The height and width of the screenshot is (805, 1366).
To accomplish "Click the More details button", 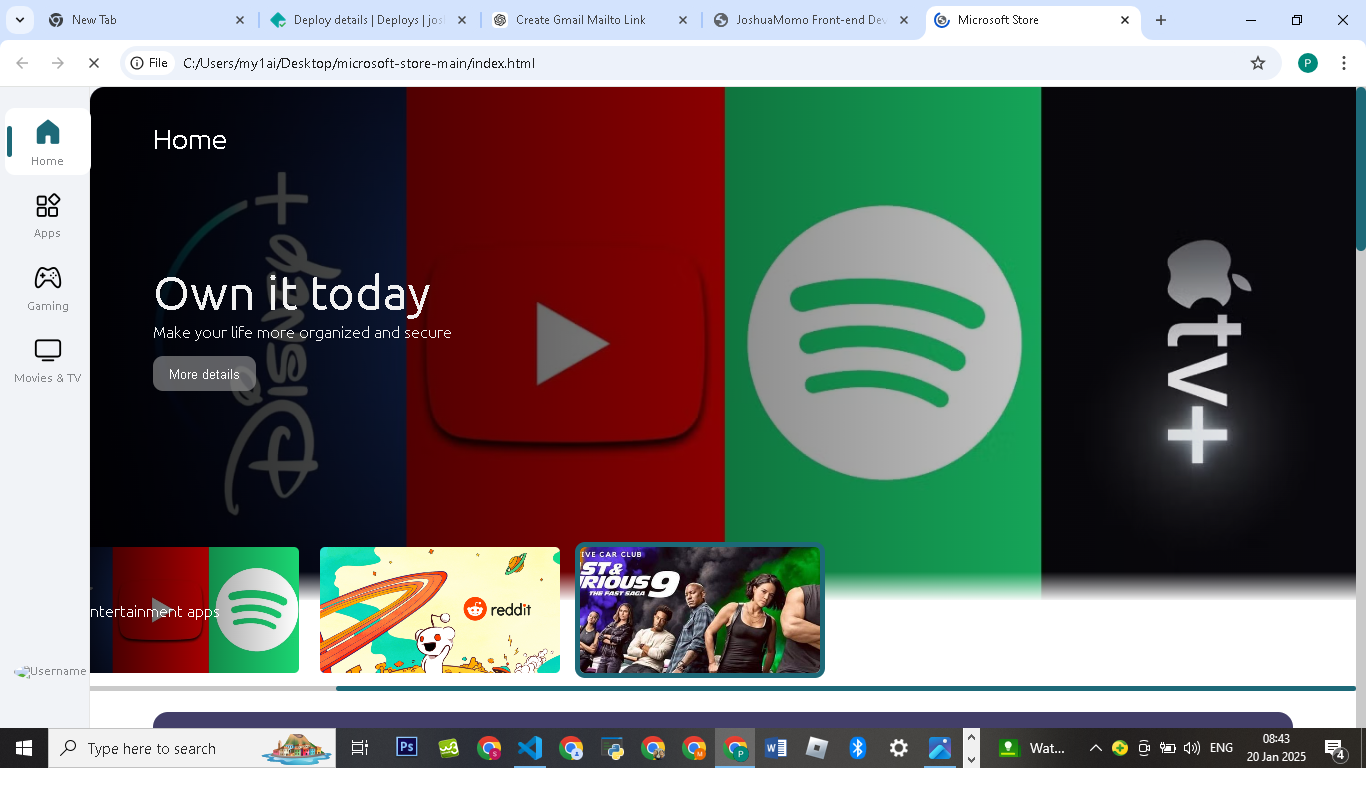I will pyautogui.click(x=204, y=374).
